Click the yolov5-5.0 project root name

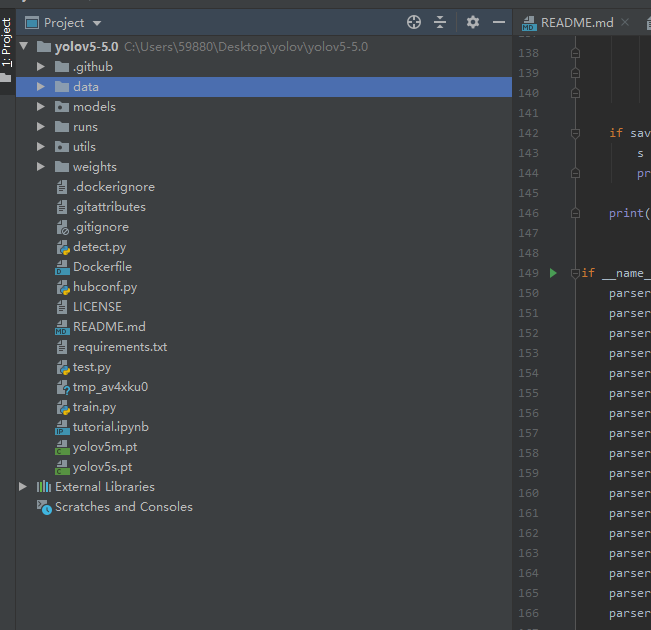(x=86, y=47)
